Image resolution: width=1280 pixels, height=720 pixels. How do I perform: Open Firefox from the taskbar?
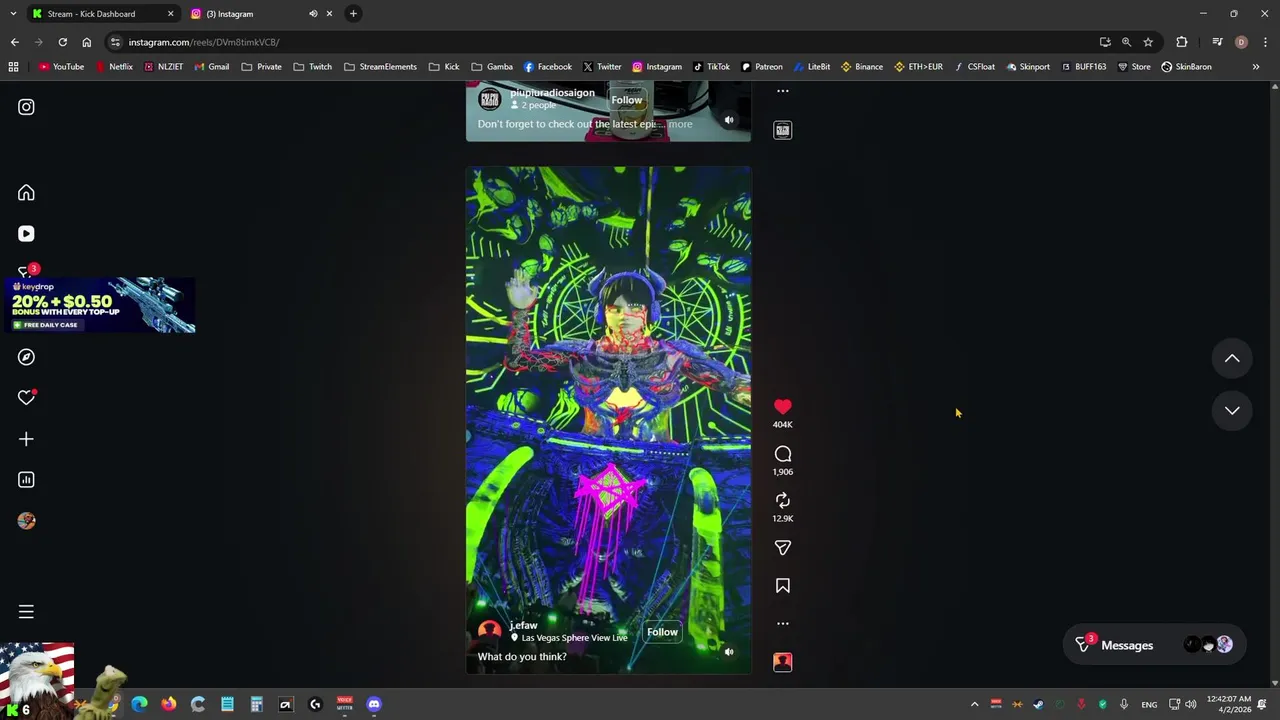coord(168,704)
